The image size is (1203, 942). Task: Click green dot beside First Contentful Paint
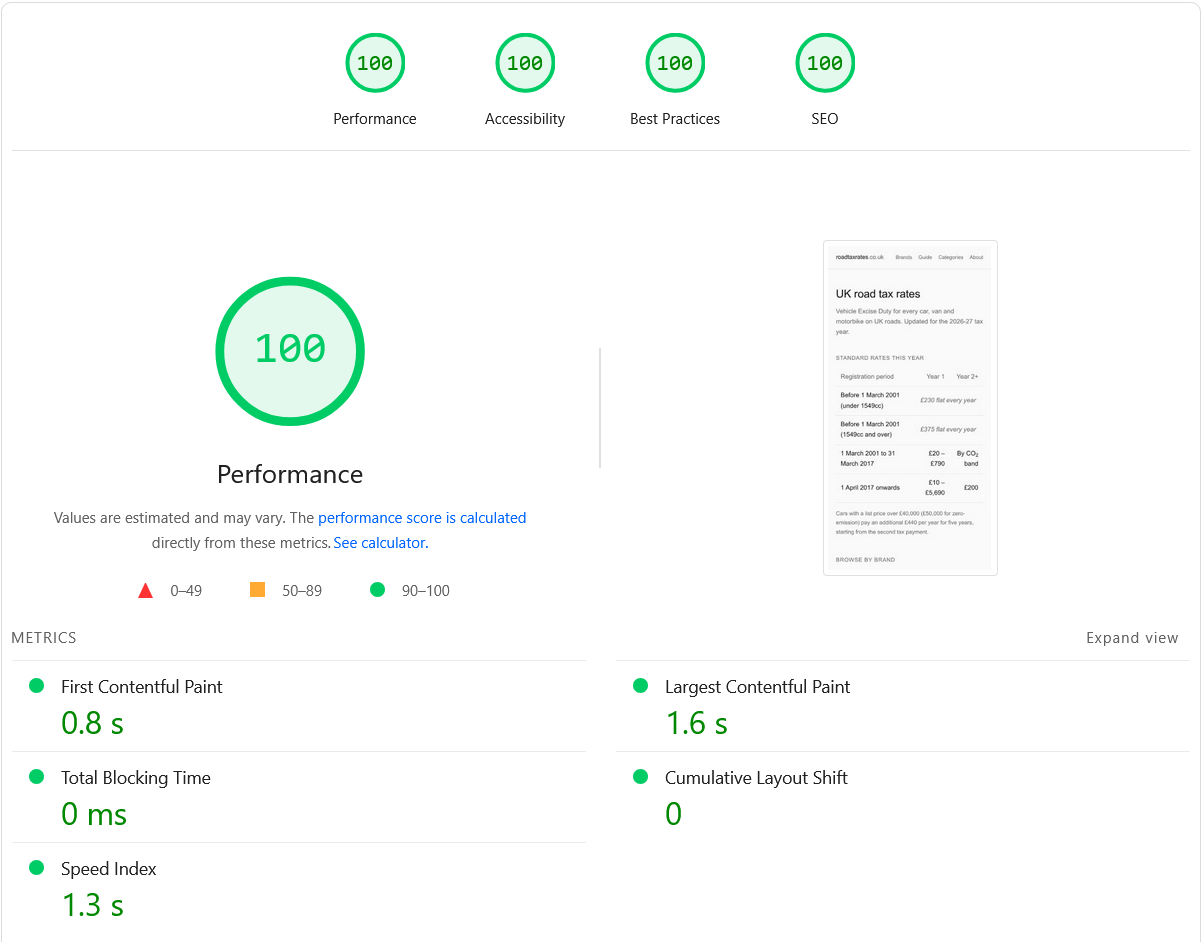pyautogui.click(x=37, y=686)
